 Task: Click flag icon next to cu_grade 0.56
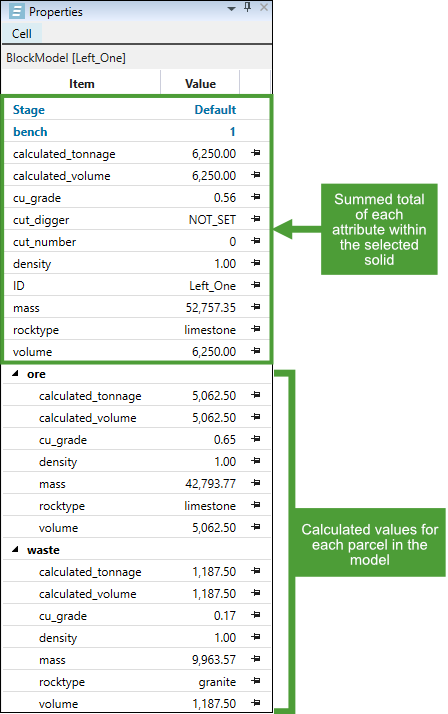point(256,197)
